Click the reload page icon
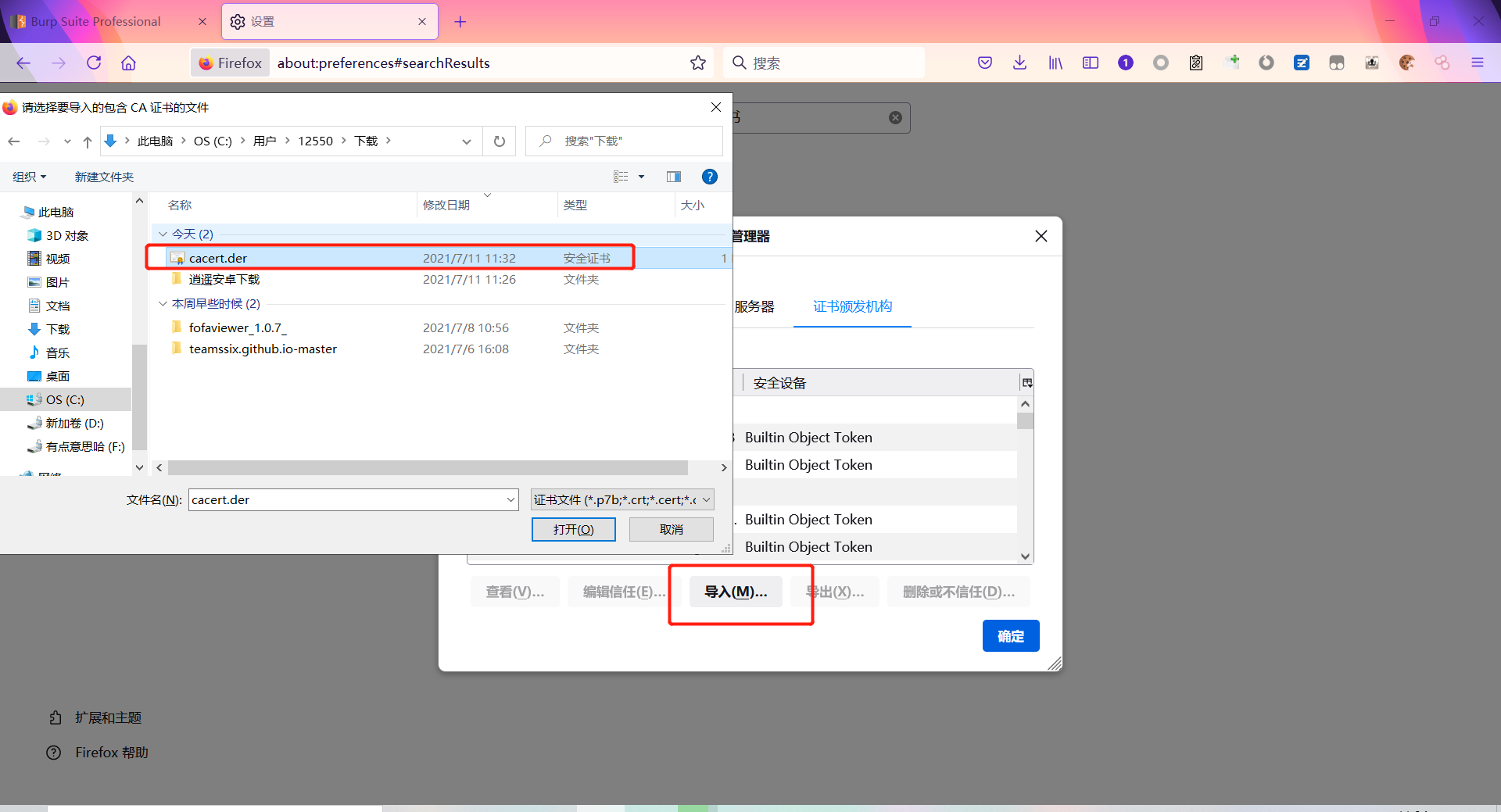This screenshot has height=812, width=1501. [x=94, y=63]
